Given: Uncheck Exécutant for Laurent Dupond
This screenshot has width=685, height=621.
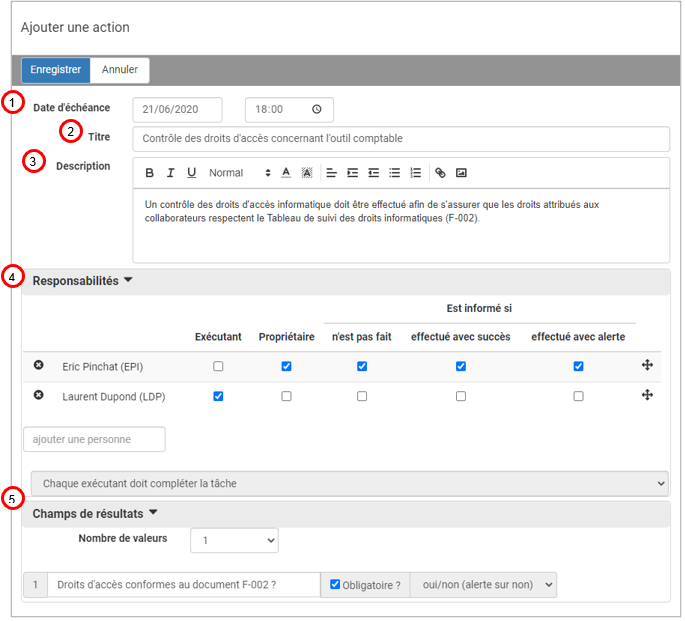Looking at the screenshot, I should (x=218, y=397).
